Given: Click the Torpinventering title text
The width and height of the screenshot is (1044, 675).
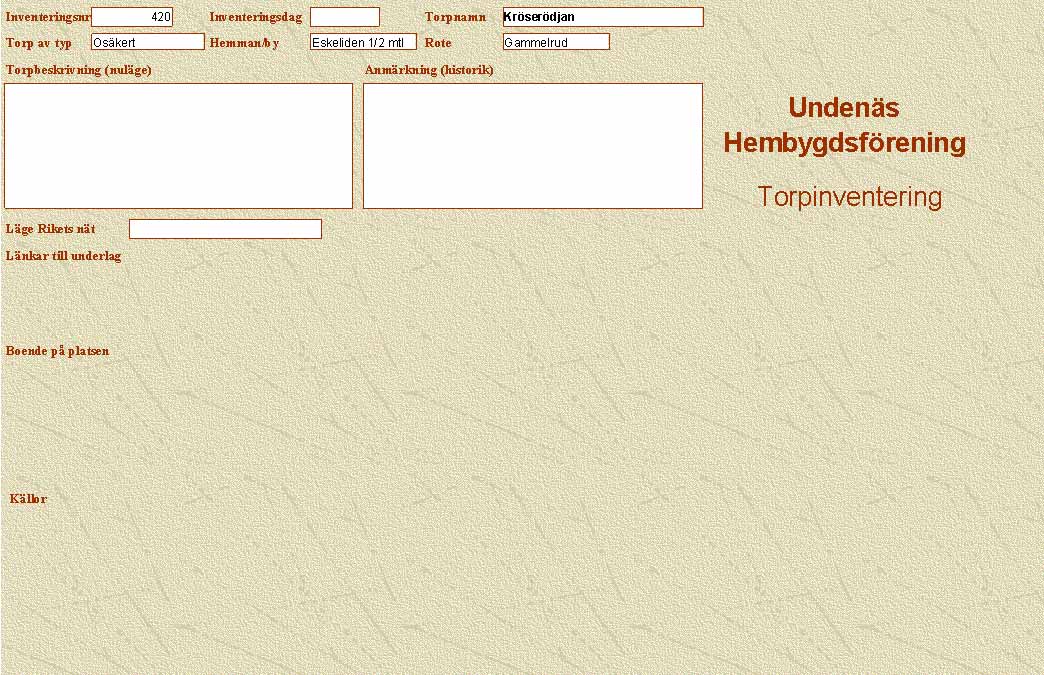Looking at the screenshot, I should pyautogui.click(x=849, y=197).
